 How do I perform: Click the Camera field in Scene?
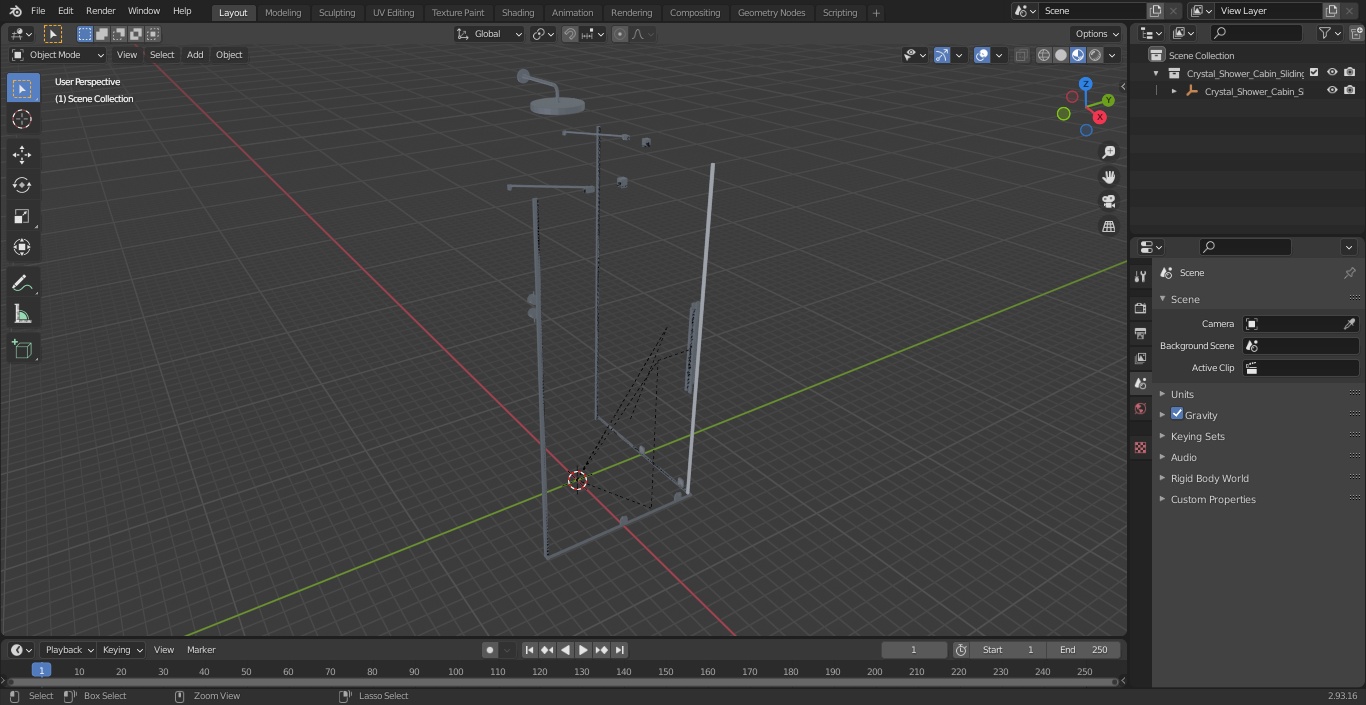click(x=1300, y=324)
